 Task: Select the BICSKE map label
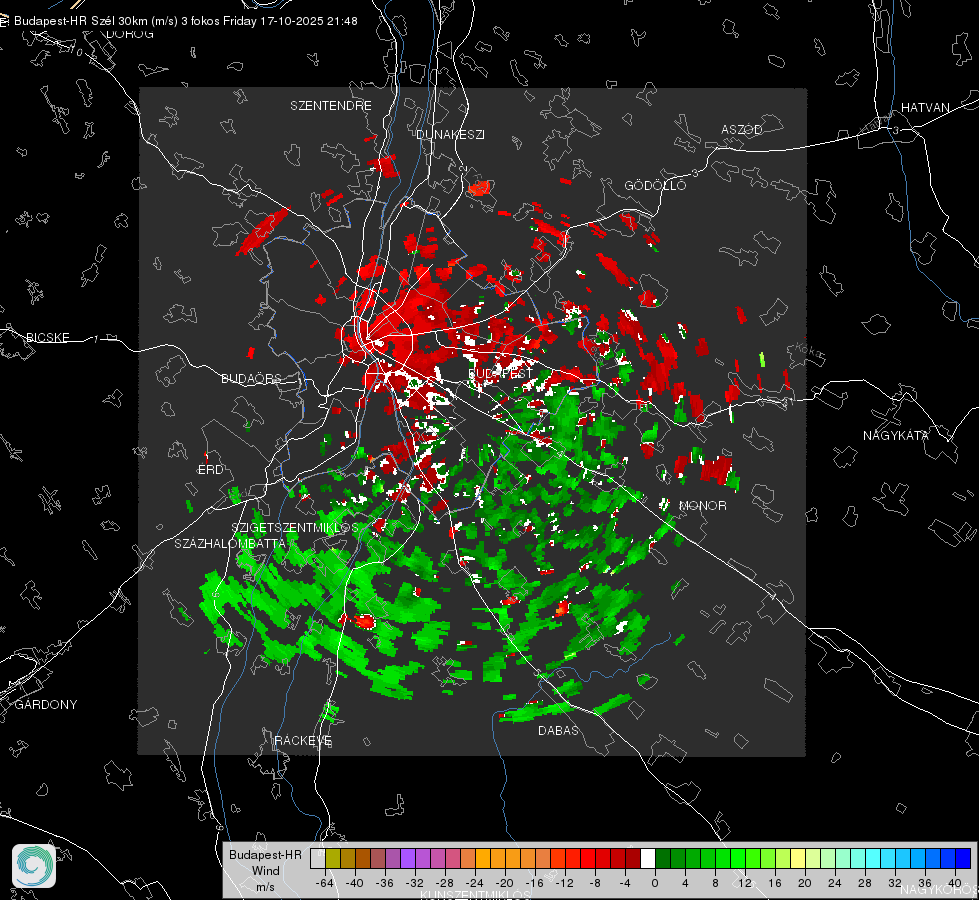(47, 337)
